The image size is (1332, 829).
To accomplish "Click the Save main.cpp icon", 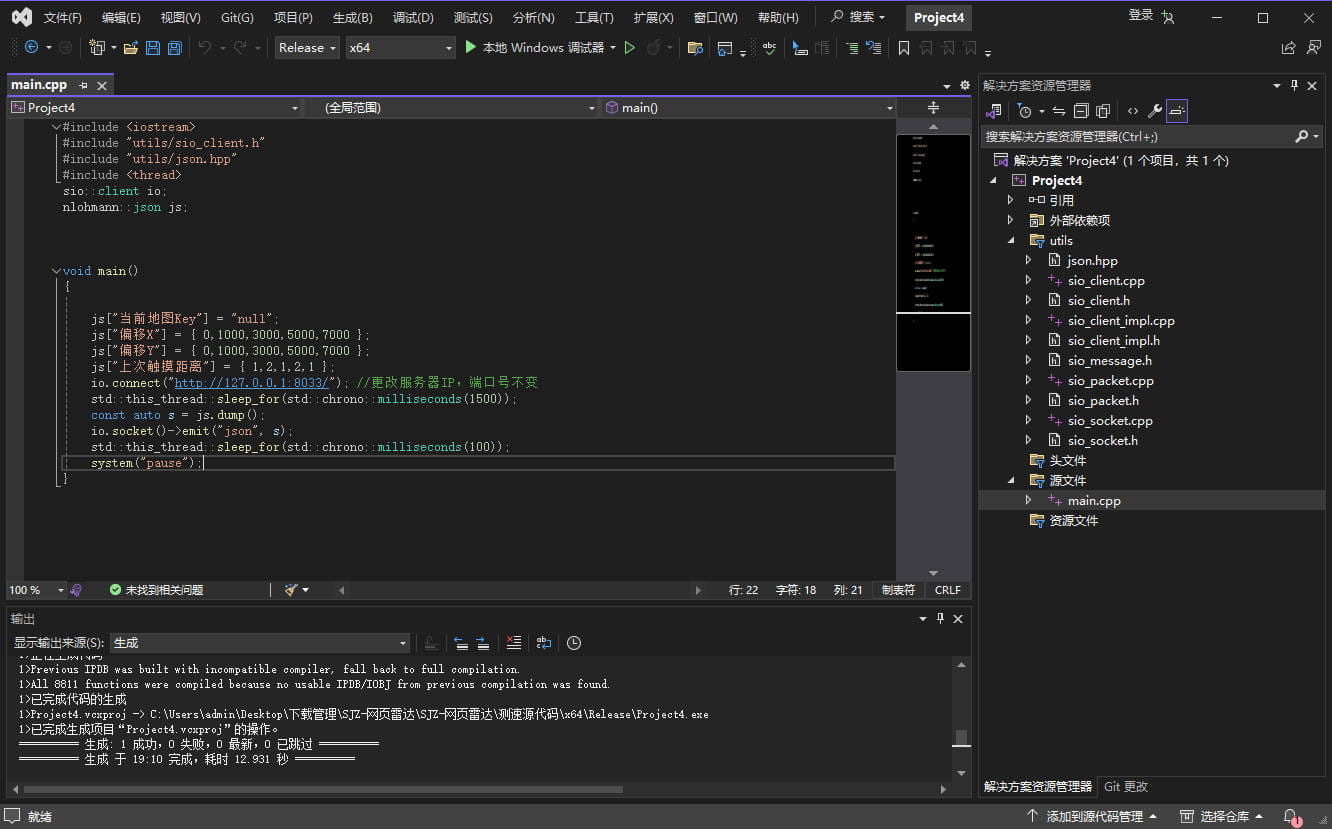I will click(152, 47).
